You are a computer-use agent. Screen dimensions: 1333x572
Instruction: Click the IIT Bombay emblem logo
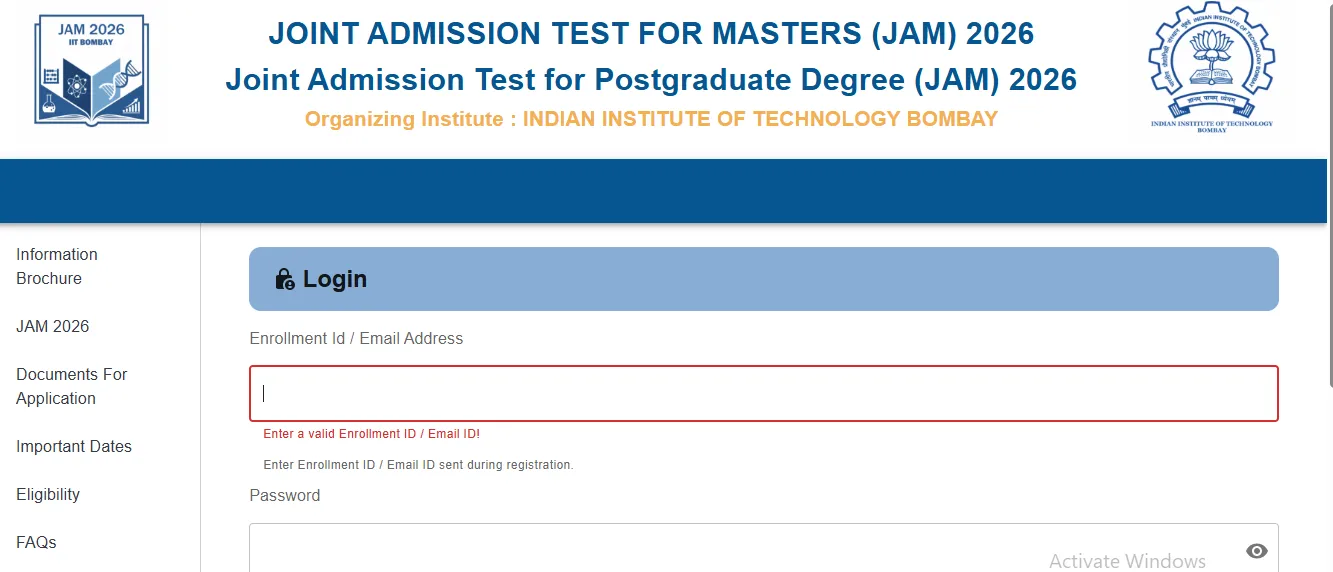coord(1211,68)
